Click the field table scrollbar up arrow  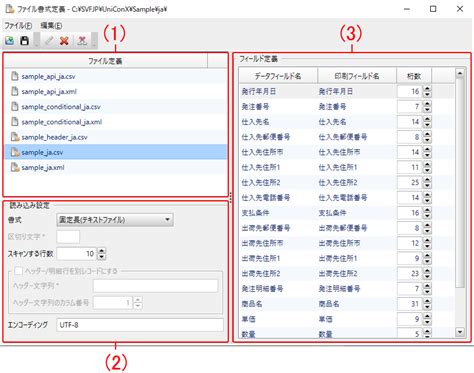[460, 73]
